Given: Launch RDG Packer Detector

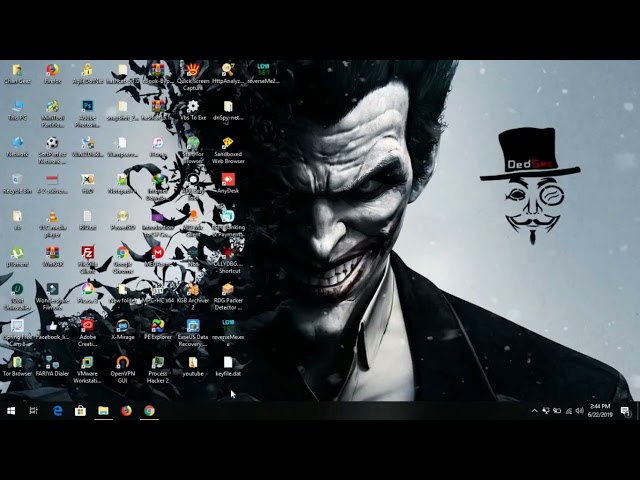Looking at the screenshot, I should click(x=228, y=297).
